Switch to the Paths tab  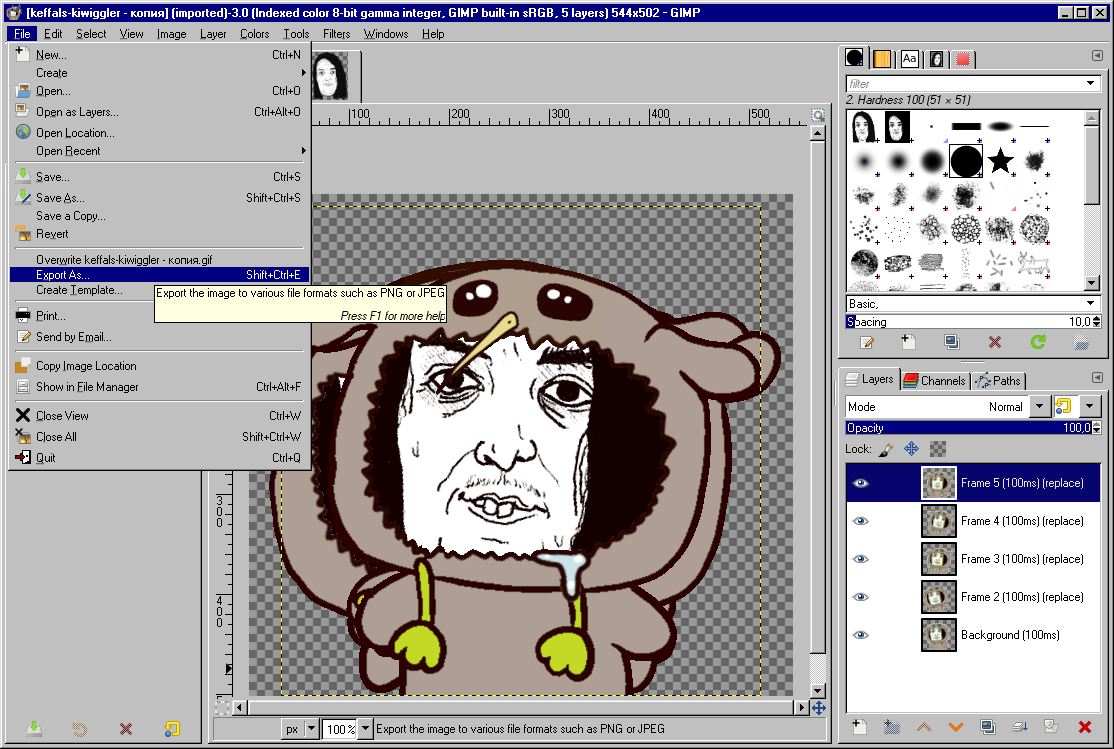[998, 381]
